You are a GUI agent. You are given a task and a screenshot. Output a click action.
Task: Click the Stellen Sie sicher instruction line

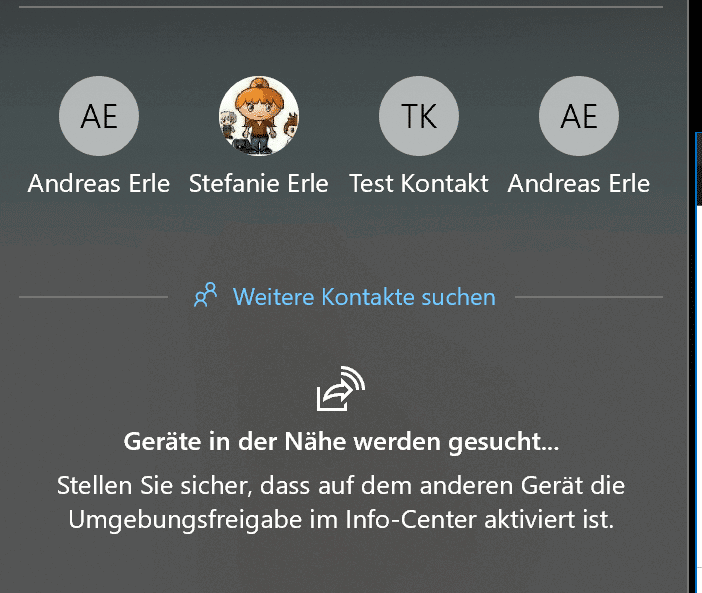pyautogui.click(x=341, y=486)
